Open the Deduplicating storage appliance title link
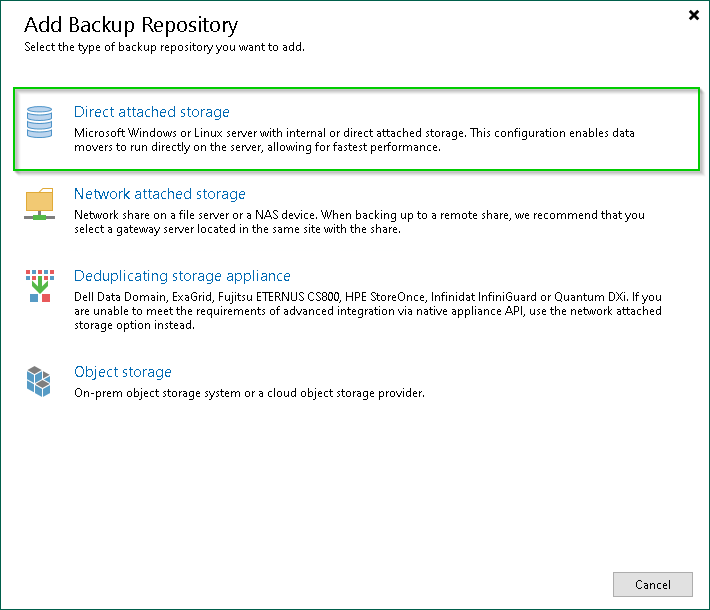 click(182, 276)
